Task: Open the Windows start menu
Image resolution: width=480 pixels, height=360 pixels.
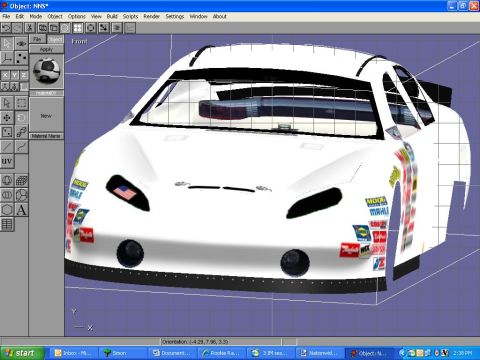Action: [x=22, y=353]
